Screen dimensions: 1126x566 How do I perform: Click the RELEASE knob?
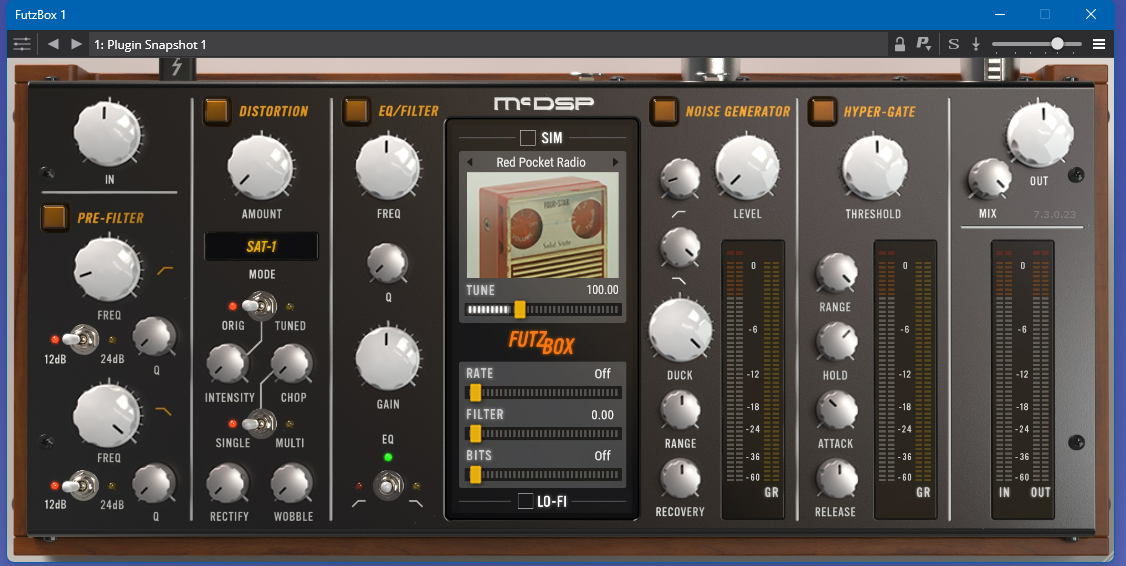[837, 478]
